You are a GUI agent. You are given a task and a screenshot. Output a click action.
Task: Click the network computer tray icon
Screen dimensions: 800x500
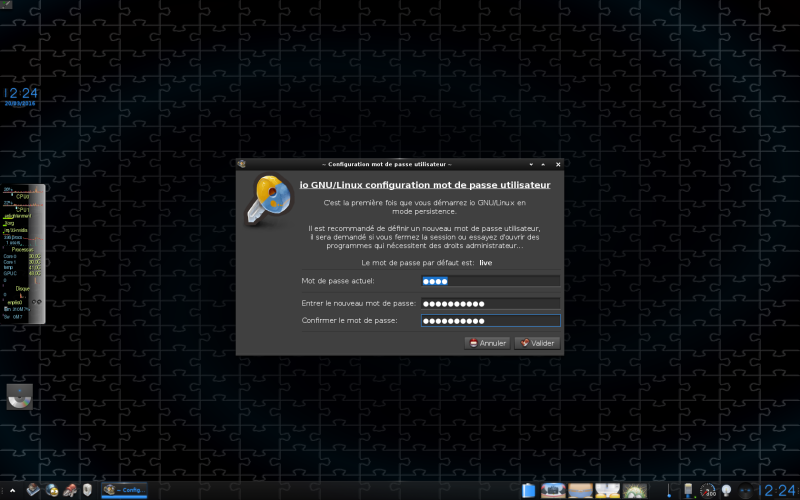[688, 490]
